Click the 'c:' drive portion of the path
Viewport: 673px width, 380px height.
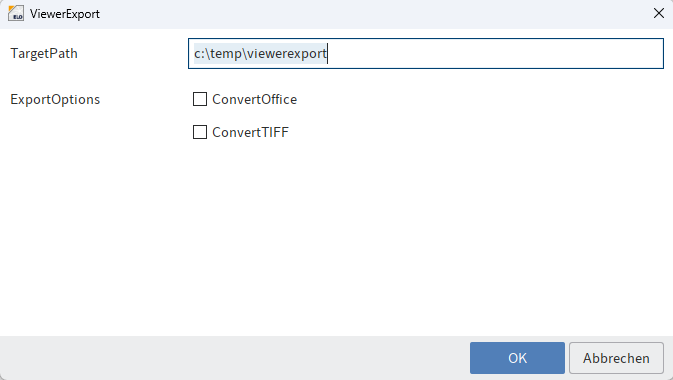point(199,54)
